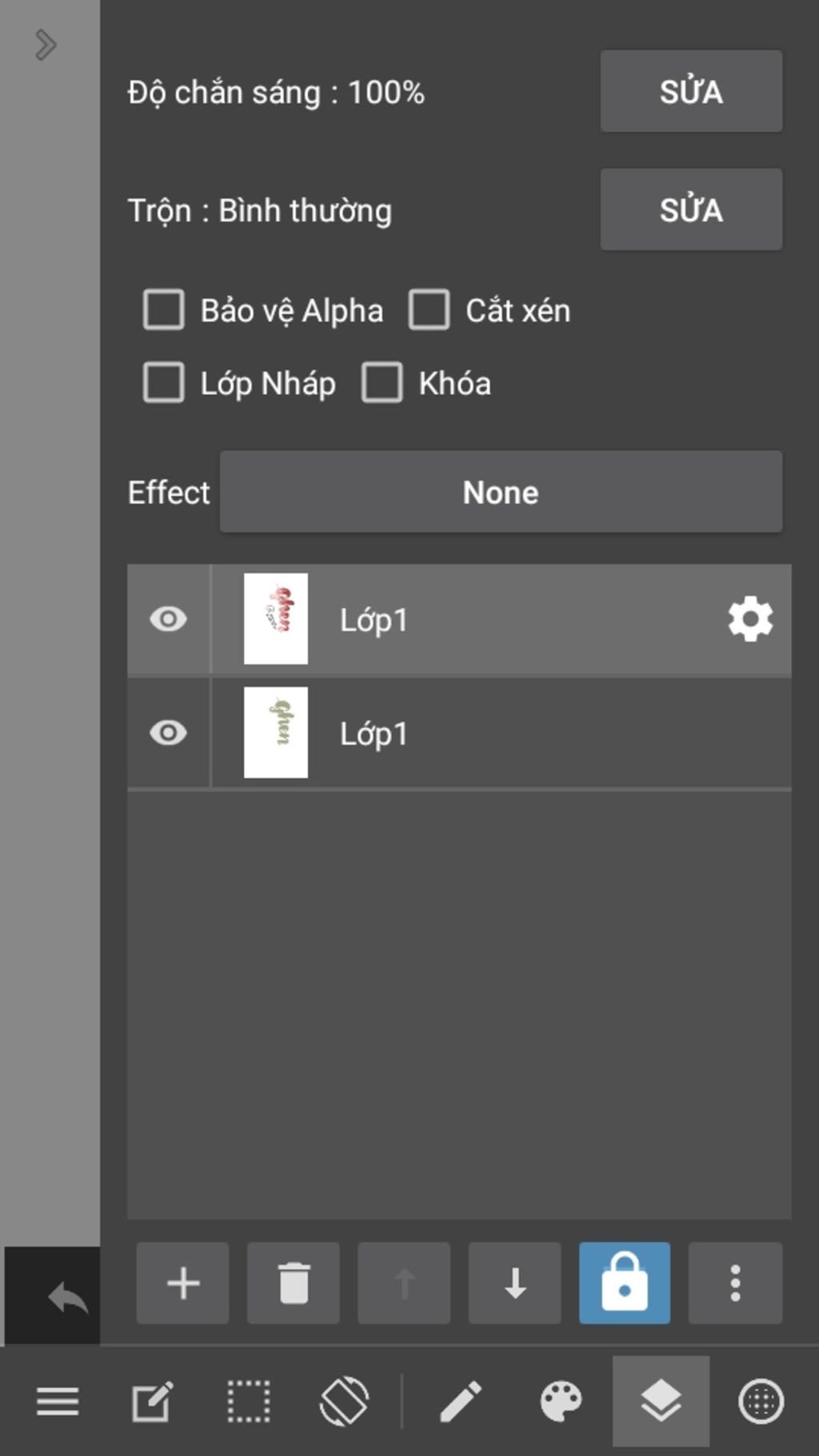Move layer down with arrow icon
The width and height of the screenshot is (819, 1456).
pyautogui.click(x=514, y=1282)
